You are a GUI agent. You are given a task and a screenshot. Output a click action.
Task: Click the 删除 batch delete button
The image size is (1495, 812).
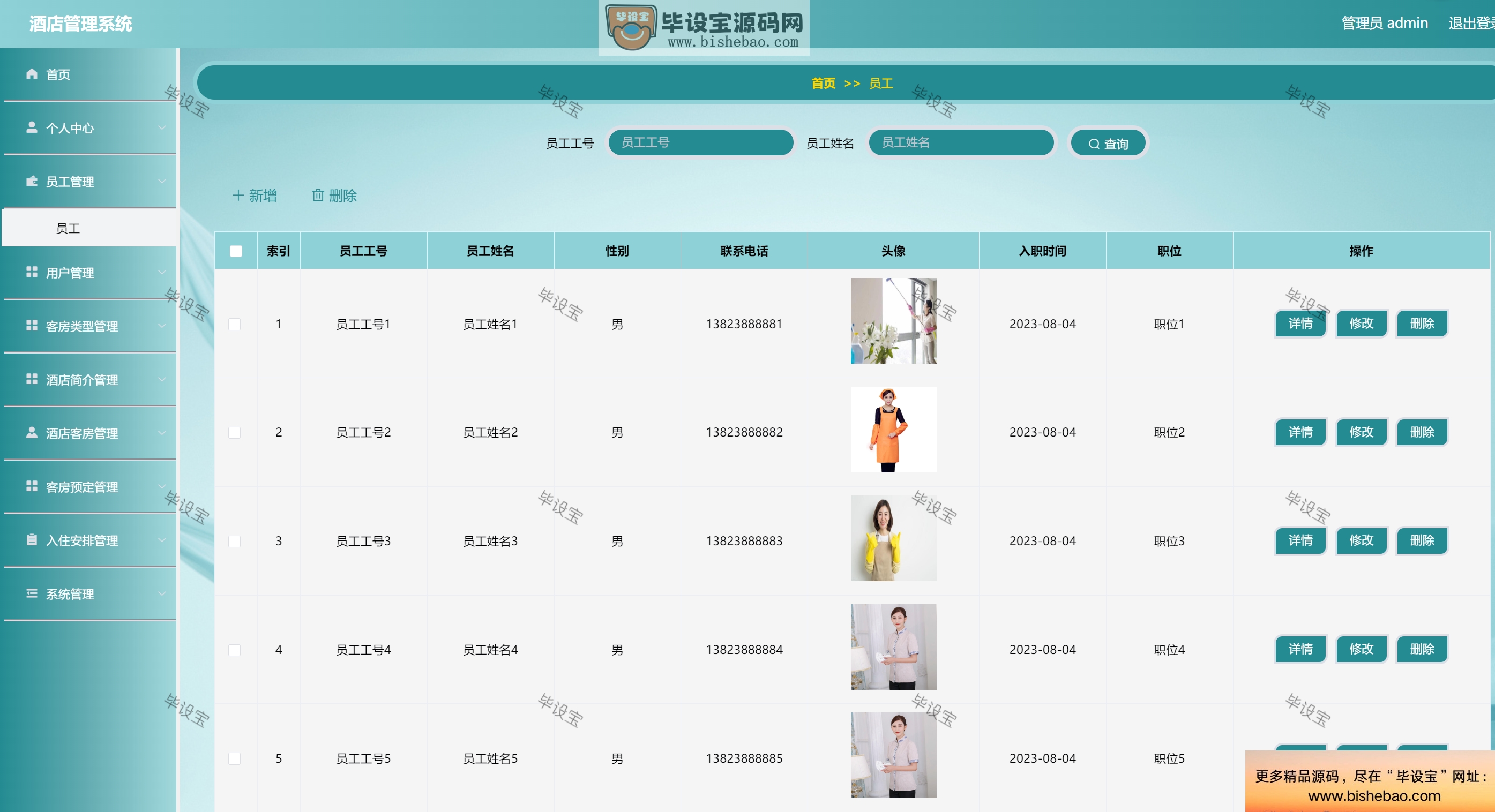334,196
